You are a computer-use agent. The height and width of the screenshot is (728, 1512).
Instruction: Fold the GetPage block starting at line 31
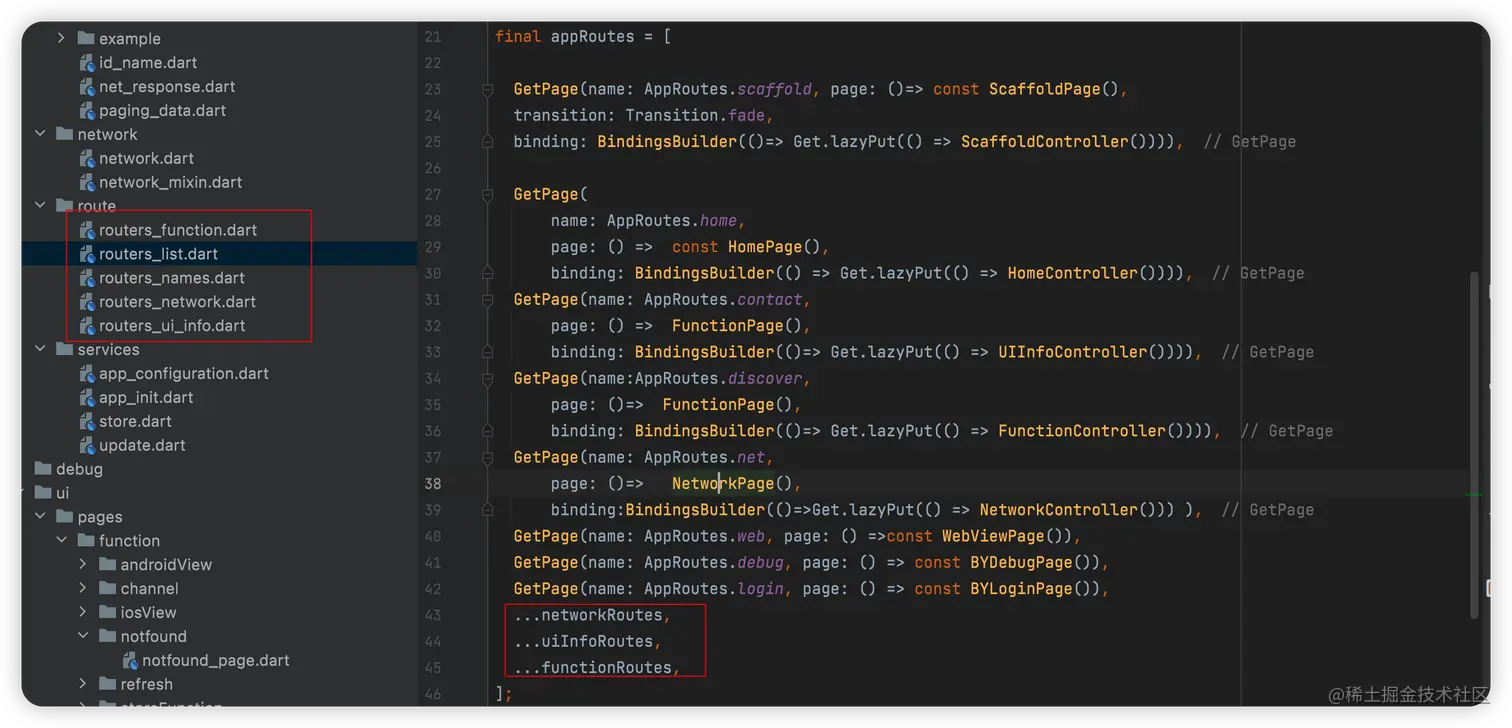click(x=488, y=299)
